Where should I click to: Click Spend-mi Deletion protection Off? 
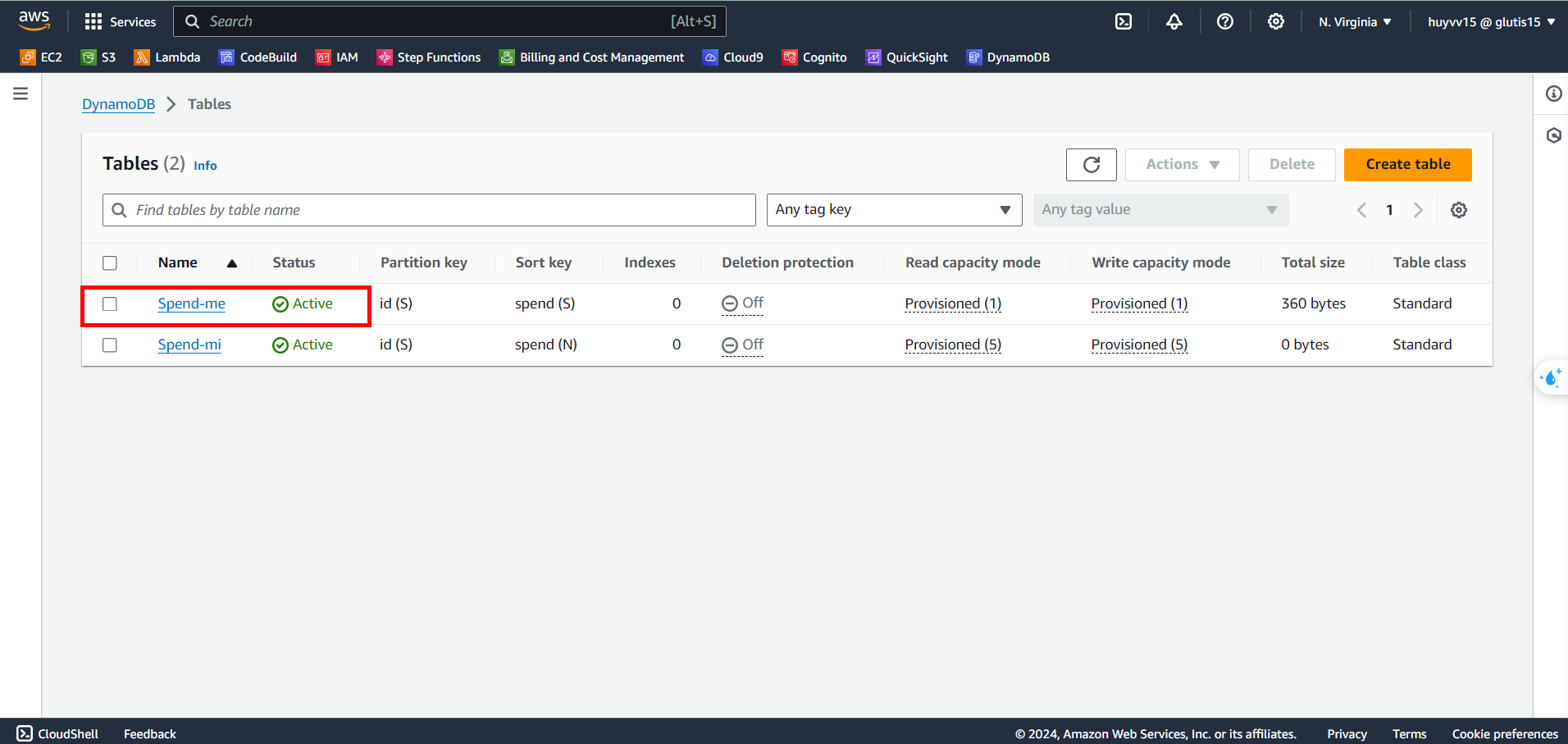tap(742, 345)
